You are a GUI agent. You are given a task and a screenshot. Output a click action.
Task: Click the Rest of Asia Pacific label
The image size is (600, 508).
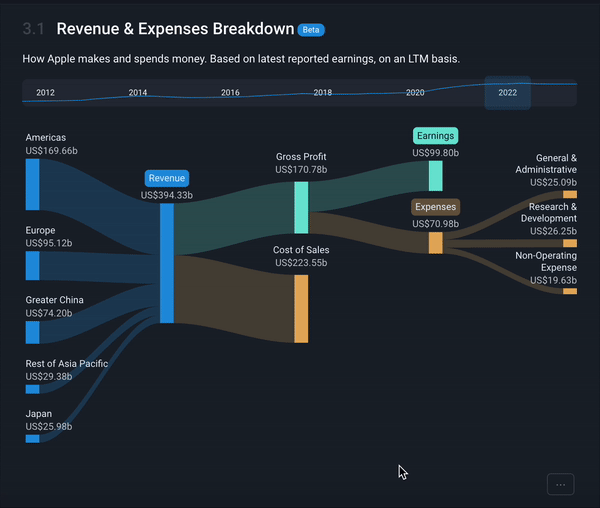(x=67, y=363)
